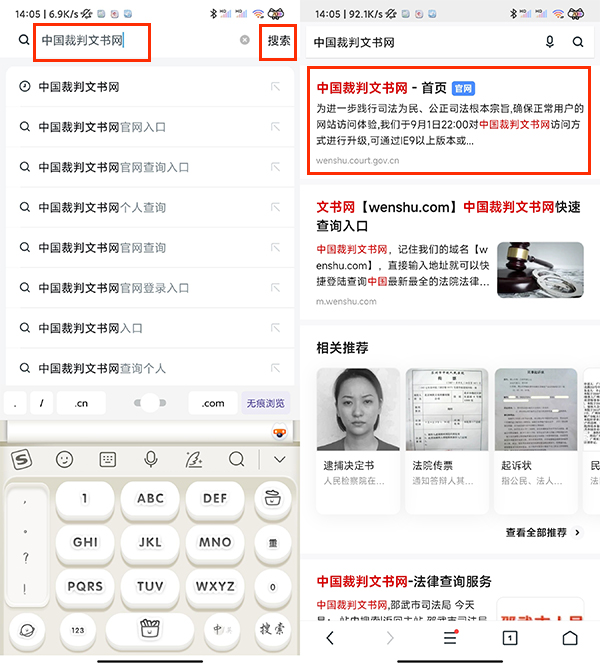Tap the slash shortcut key above keyboard

[x=41, y=403]
